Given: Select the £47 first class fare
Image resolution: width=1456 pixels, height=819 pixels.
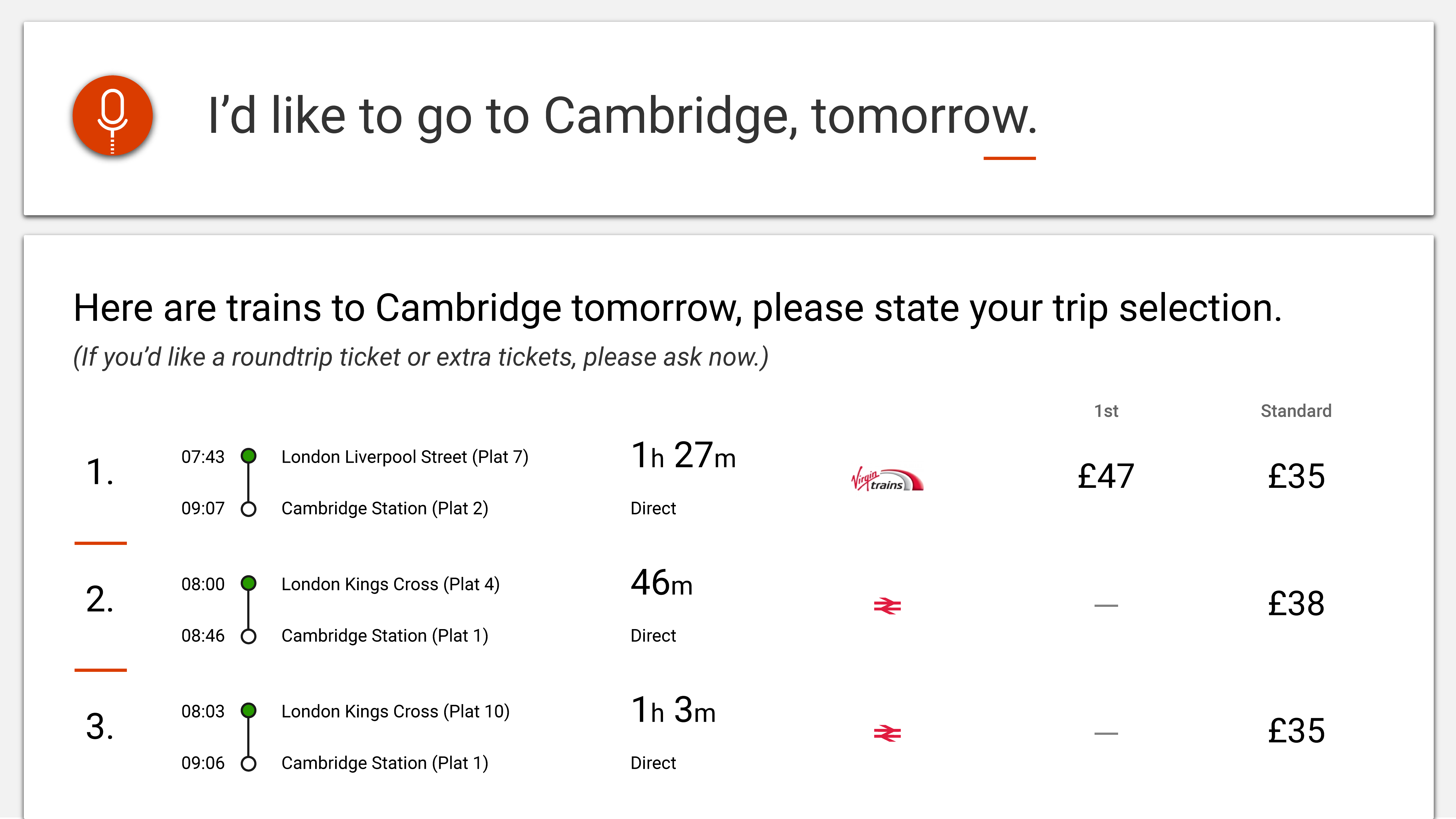Looking at the screenshot, I should click(x=1106, y=476).
